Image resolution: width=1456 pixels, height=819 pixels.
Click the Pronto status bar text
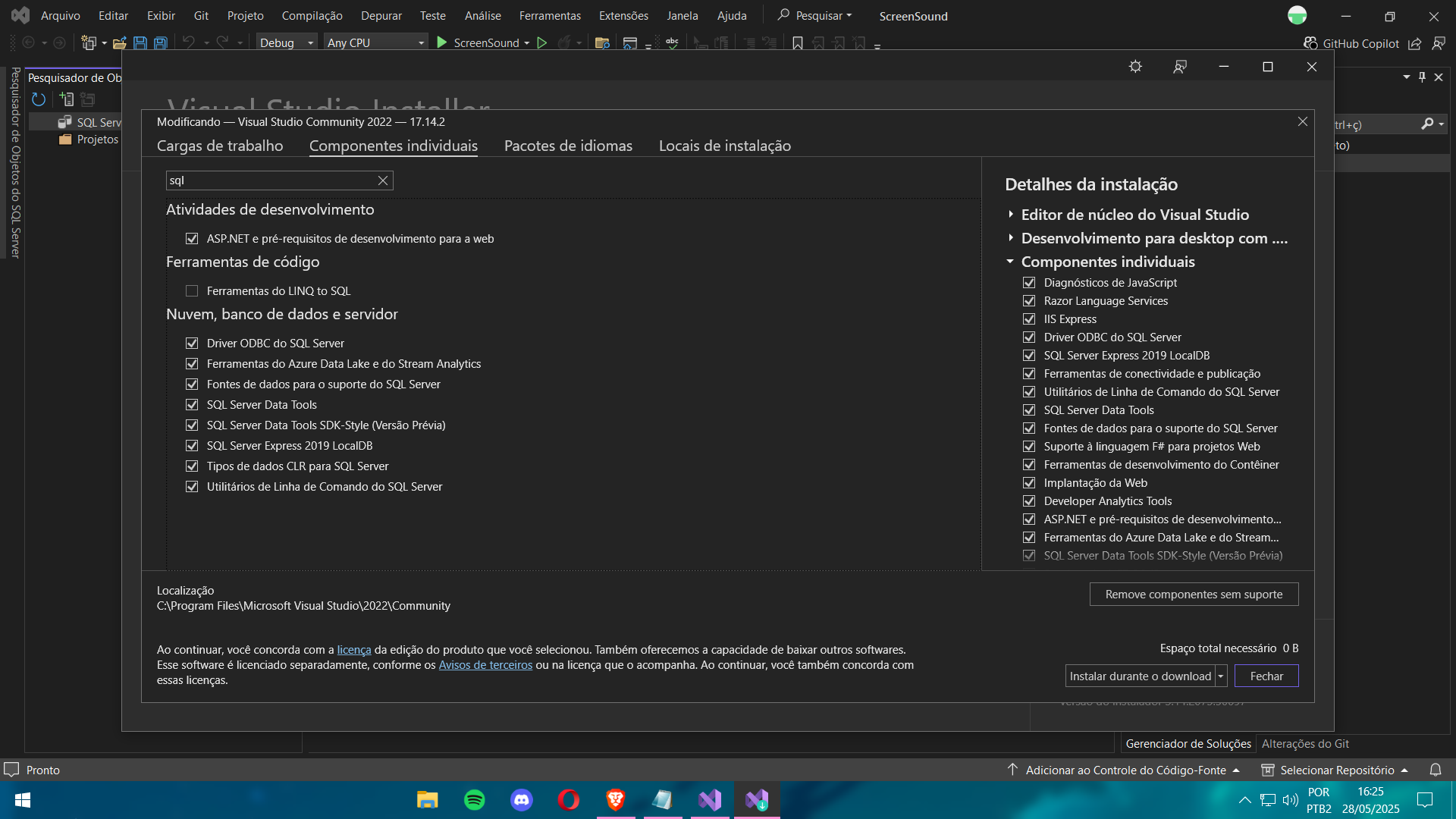pos(42,770)
